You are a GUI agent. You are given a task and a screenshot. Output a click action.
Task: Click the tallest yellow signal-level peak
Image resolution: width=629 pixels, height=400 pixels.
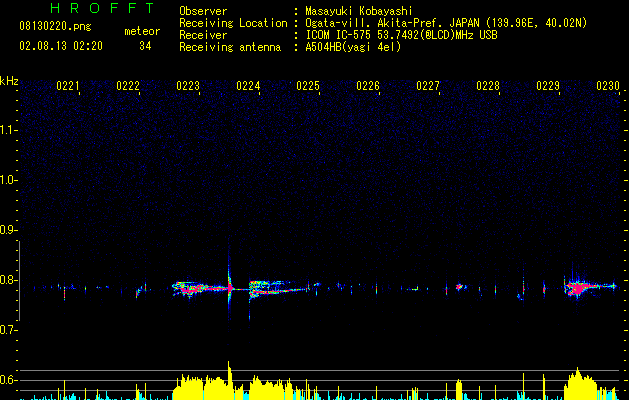(x=229, y=379)
